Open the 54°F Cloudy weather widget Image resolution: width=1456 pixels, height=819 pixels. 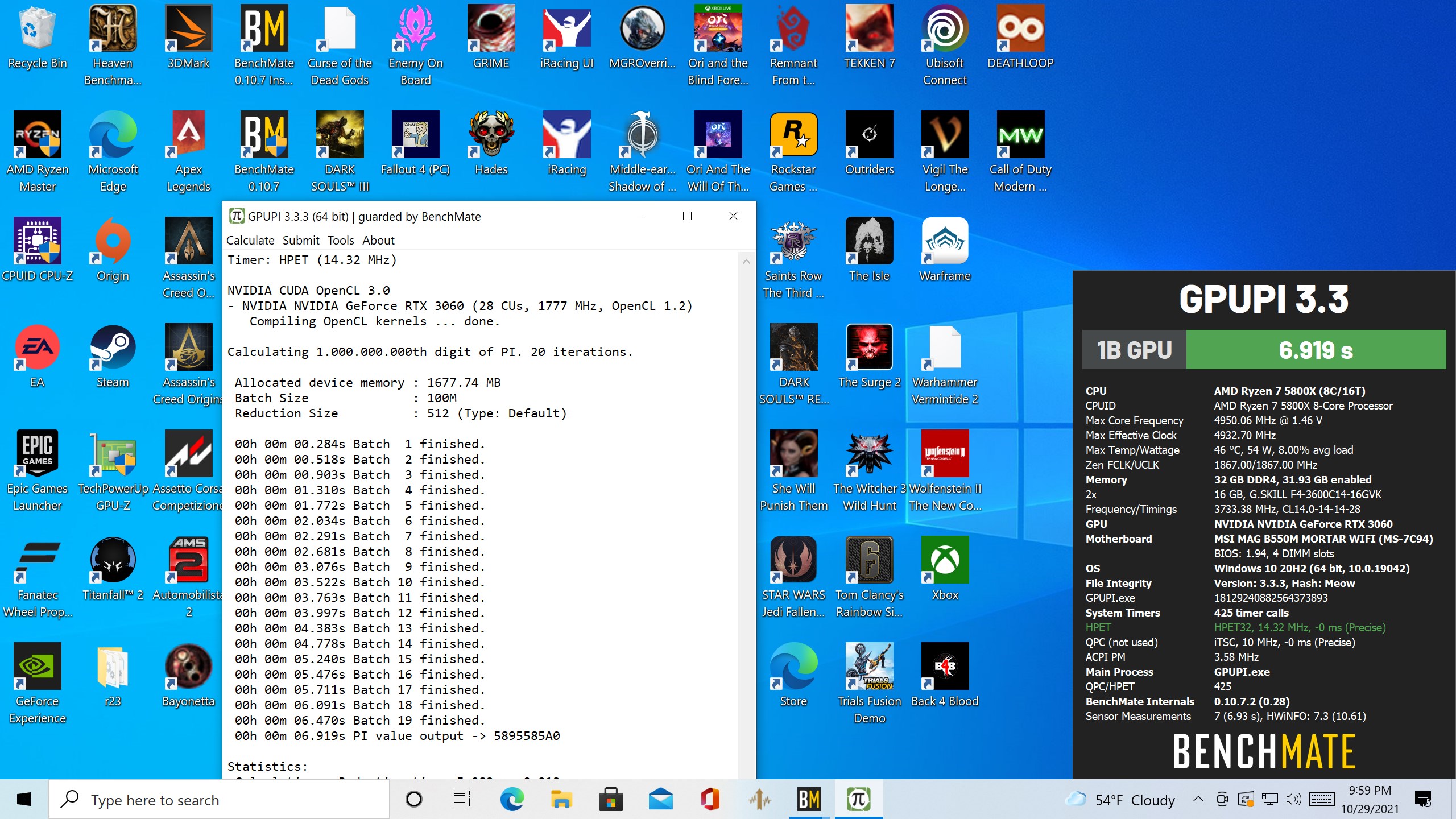tap(1119, 800)
